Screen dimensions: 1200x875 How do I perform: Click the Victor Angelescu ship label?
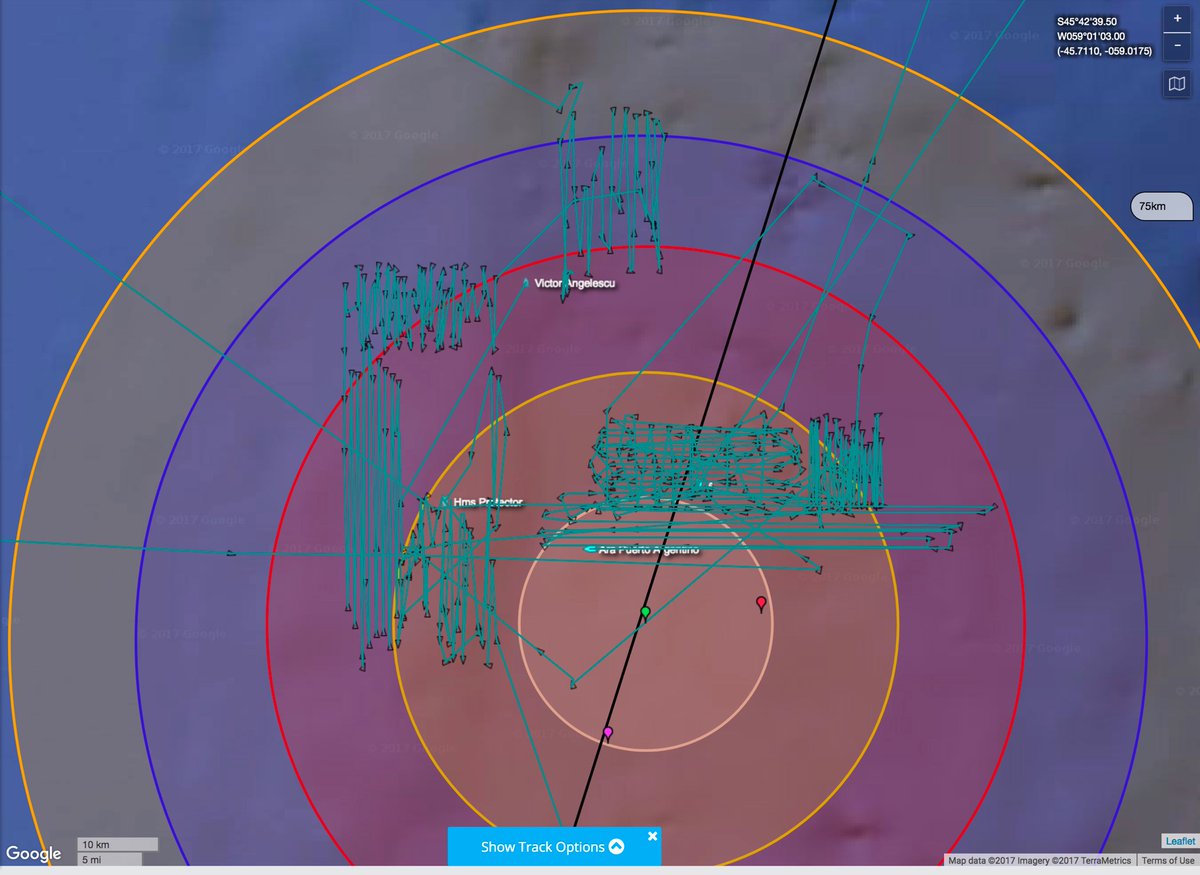pos(574,284)
